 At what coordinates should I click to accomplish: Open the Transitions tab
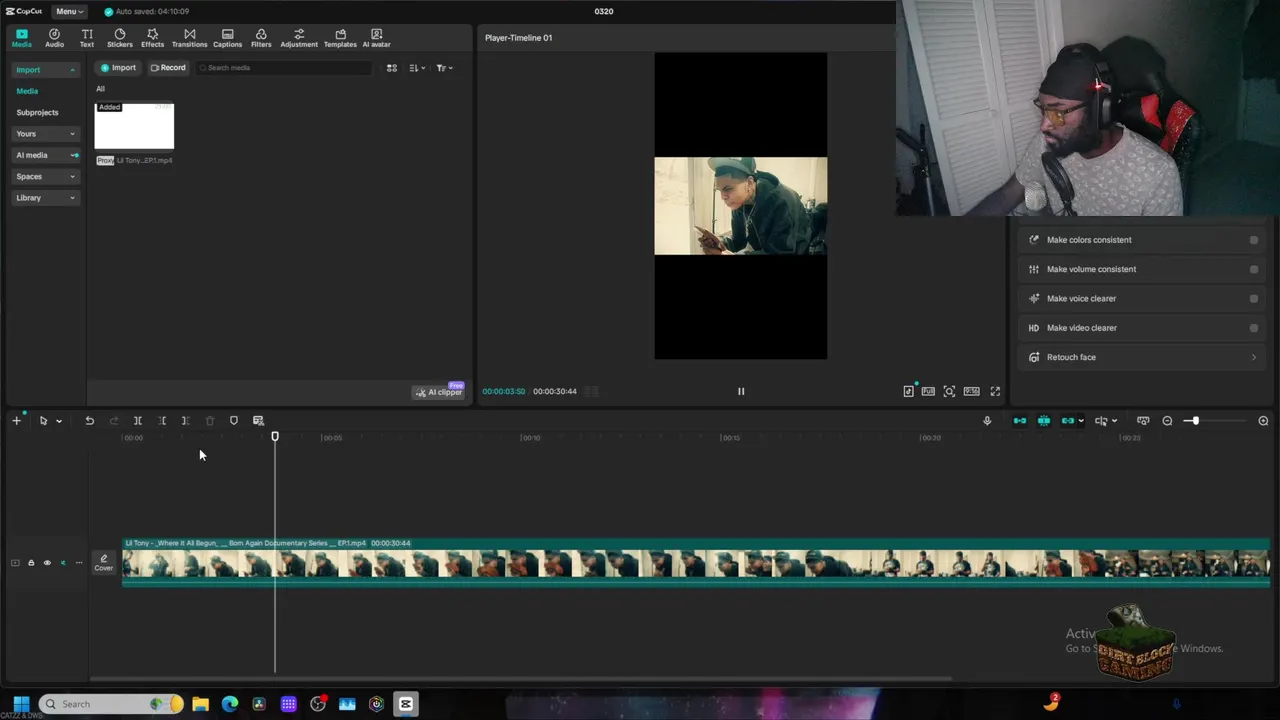tap(189, 38)
